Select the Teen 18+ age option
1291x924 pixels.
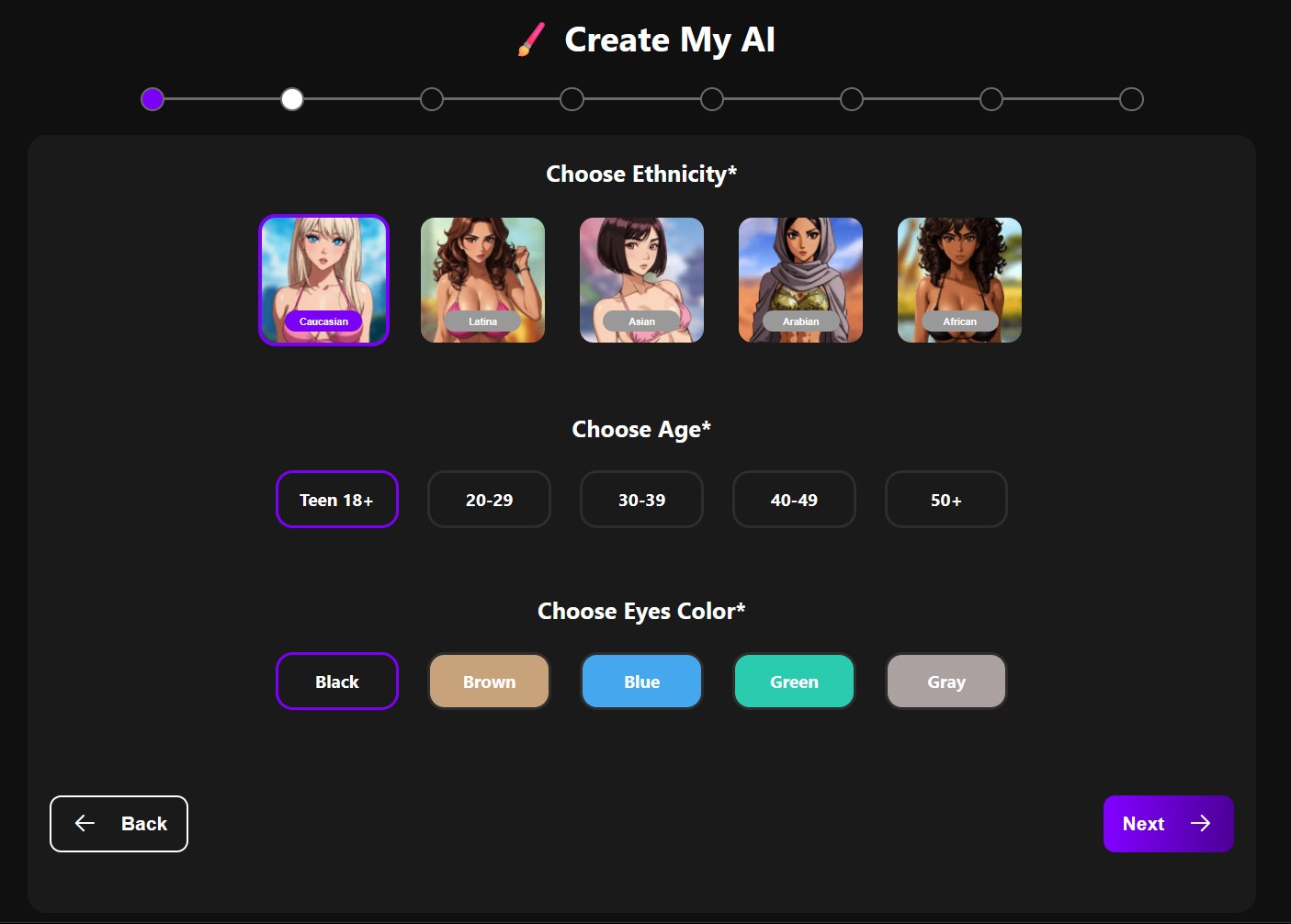pos(336,500)
